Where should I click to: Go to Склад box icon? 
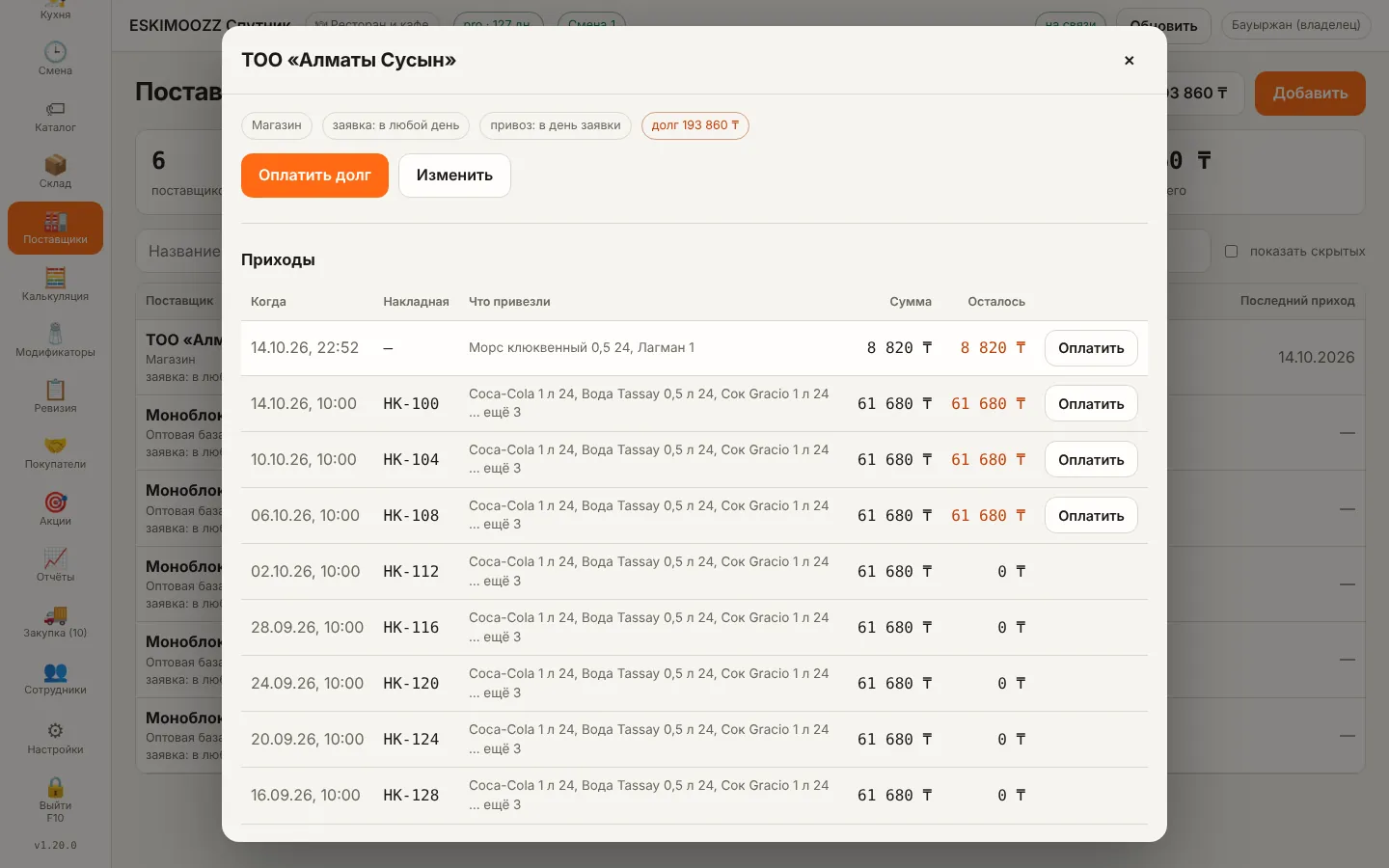click(x=55, y=165)
